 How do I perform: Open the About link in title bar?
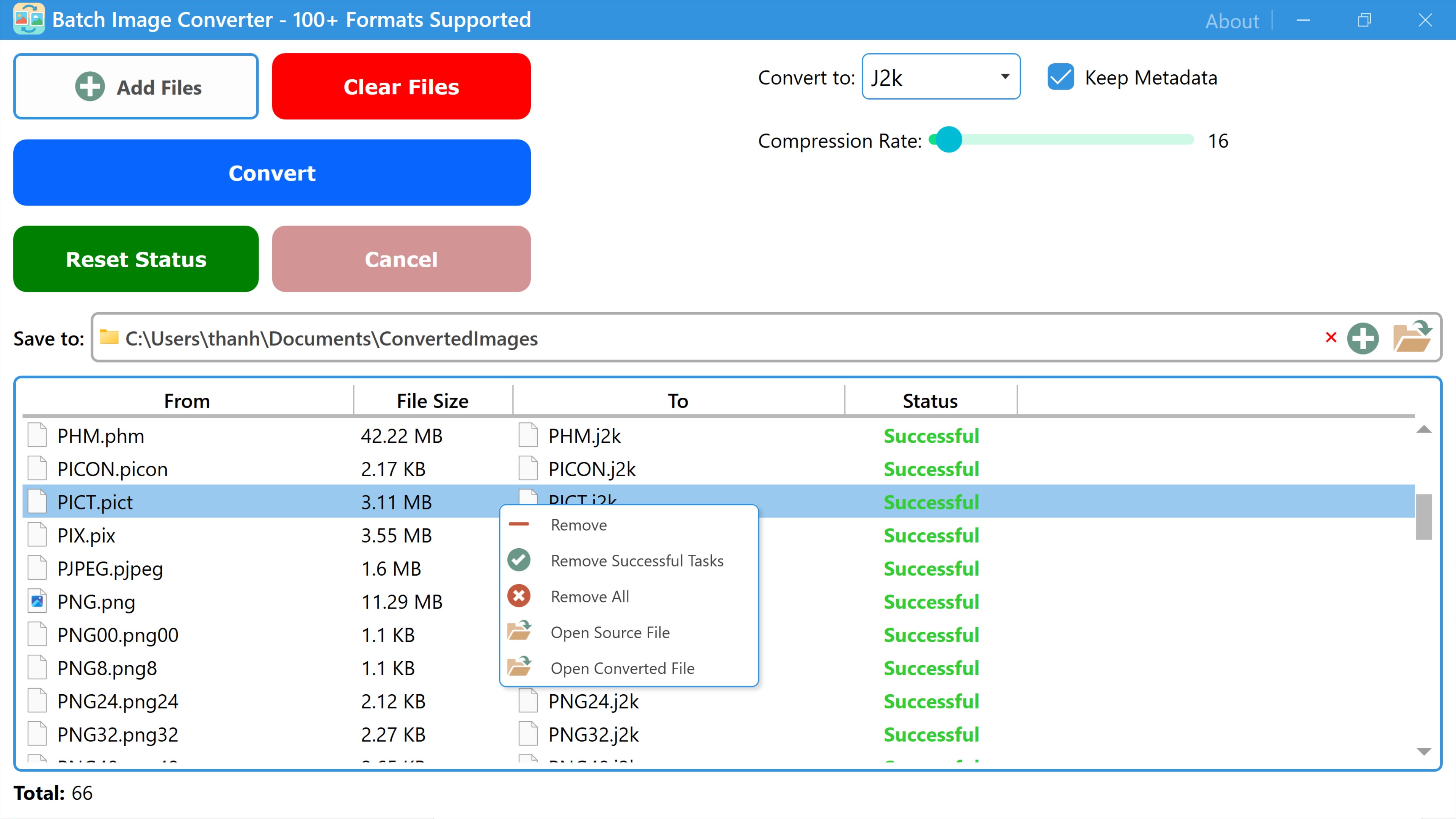(x=1232, y=21)
